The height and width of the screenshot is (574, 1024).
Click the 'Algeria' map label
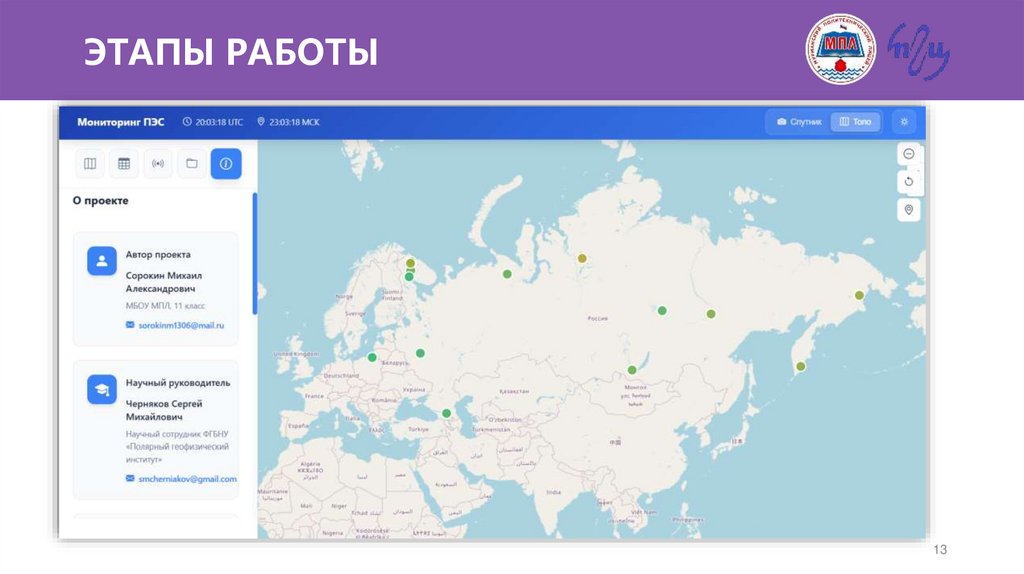(x=310, y=464)
